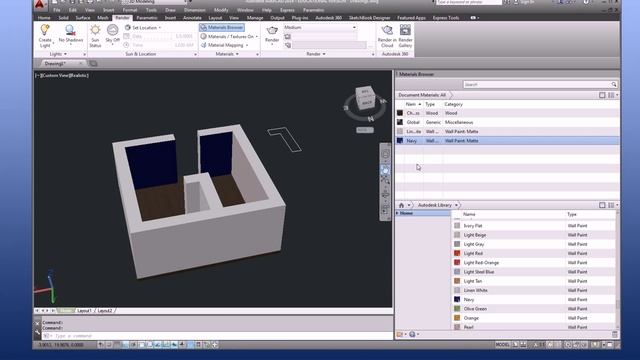Click the Orange wall paint swatch
Screen dimensions: 640x360
tap(457, 318)
